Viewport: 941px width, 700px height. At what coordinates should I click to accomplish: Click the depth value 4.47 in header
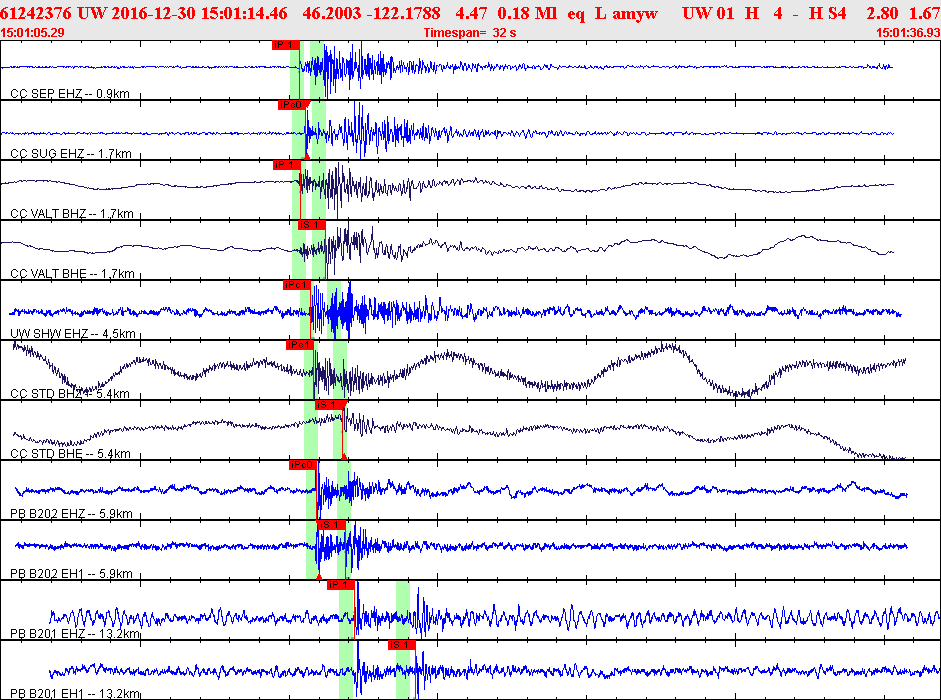[471, 13]
